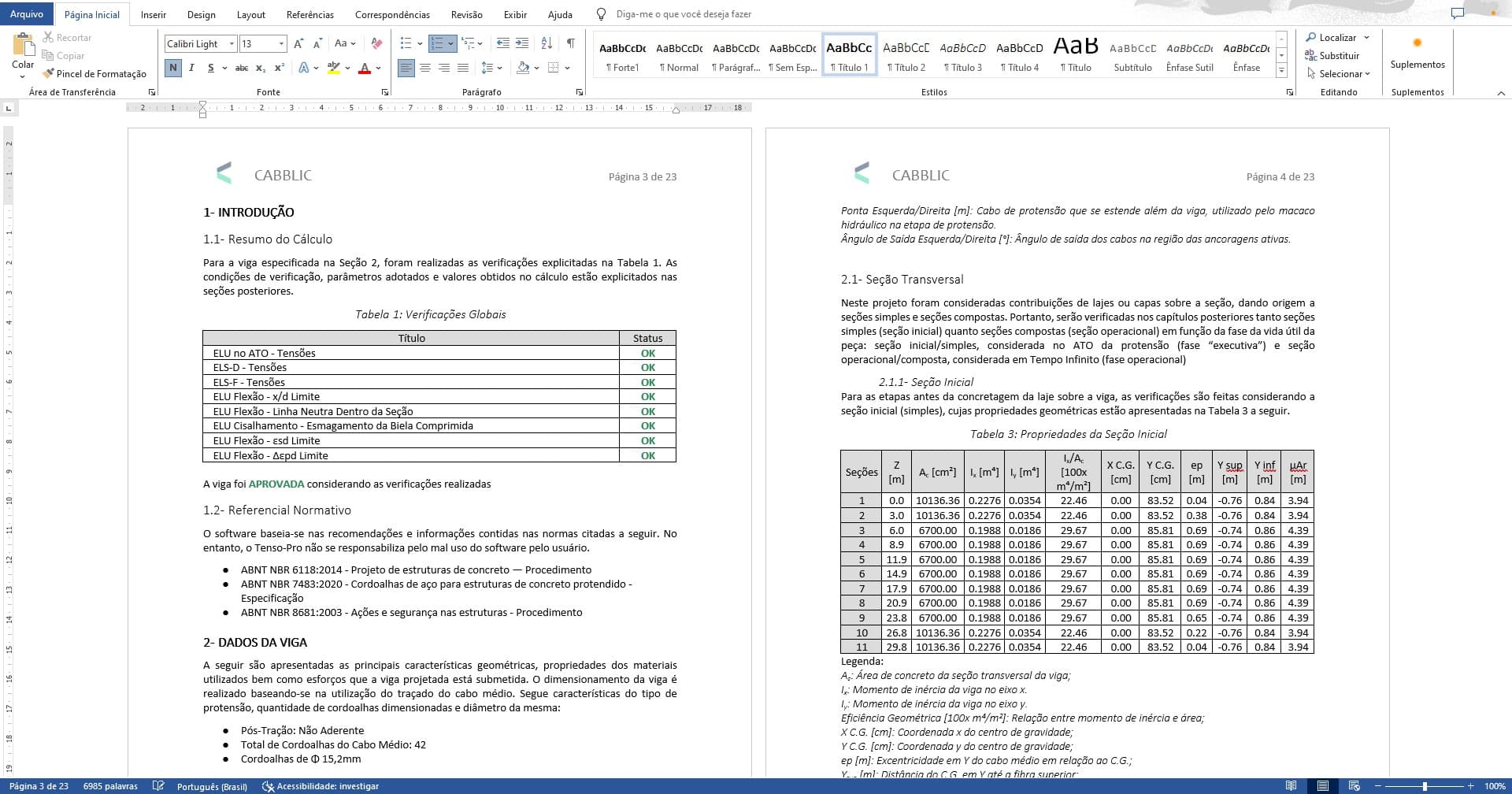Increase paragraph indent
The image size is (1512, 794).
click(521, 44)
